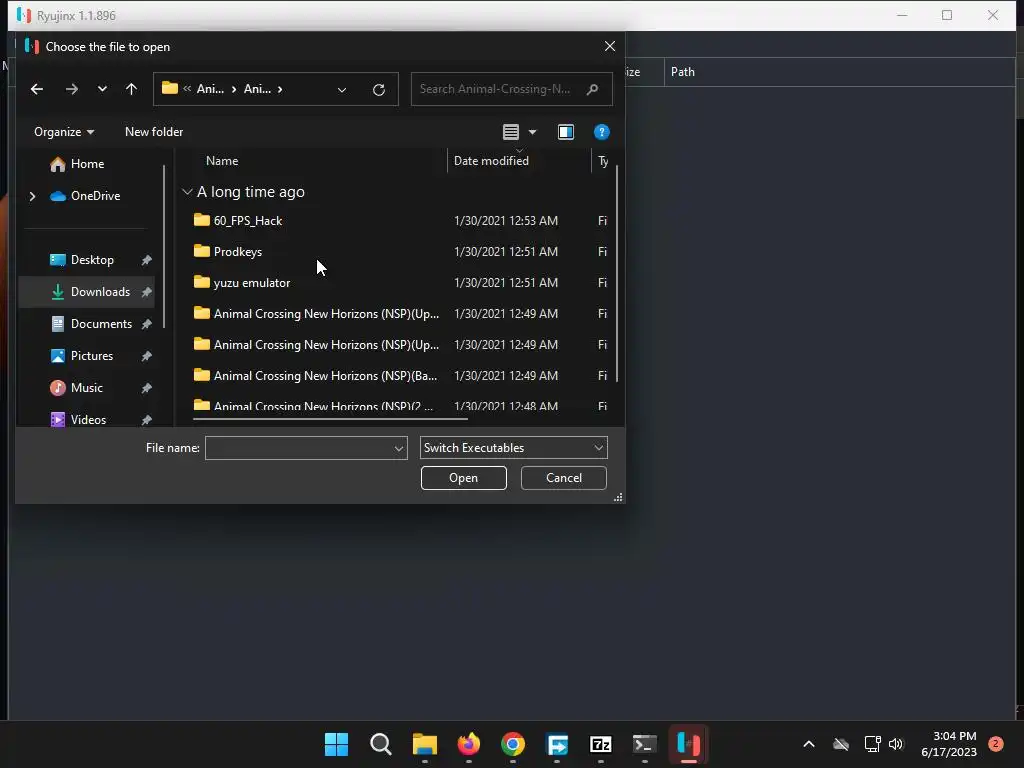This screenshot has height=768, width=1024.
Task: Open Desktop quick access location
Action: tap(92, 260)
